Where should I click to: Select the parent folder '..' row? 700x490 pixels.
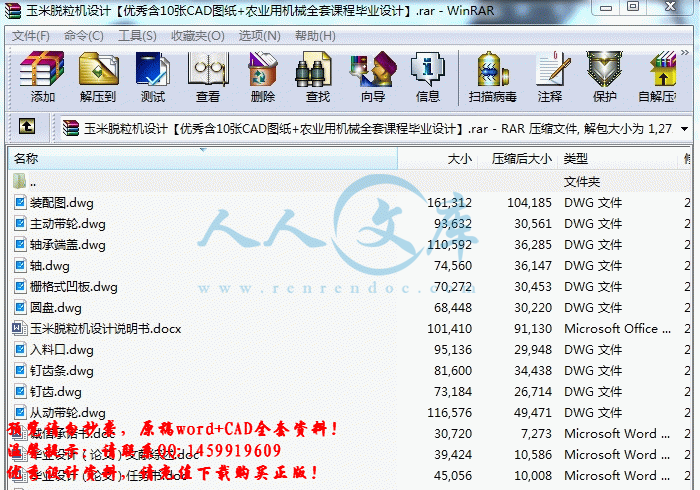350,182
